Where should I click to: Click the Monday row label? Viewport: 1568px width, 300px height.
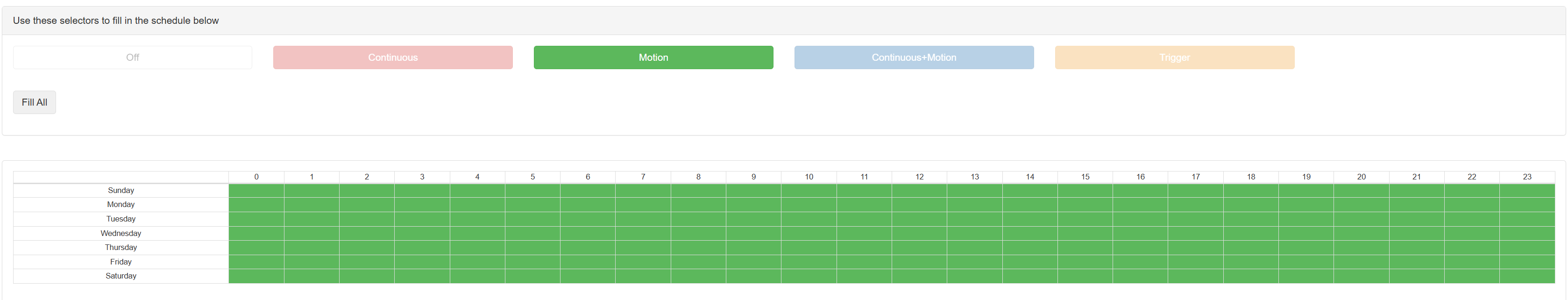pos(121,205)
